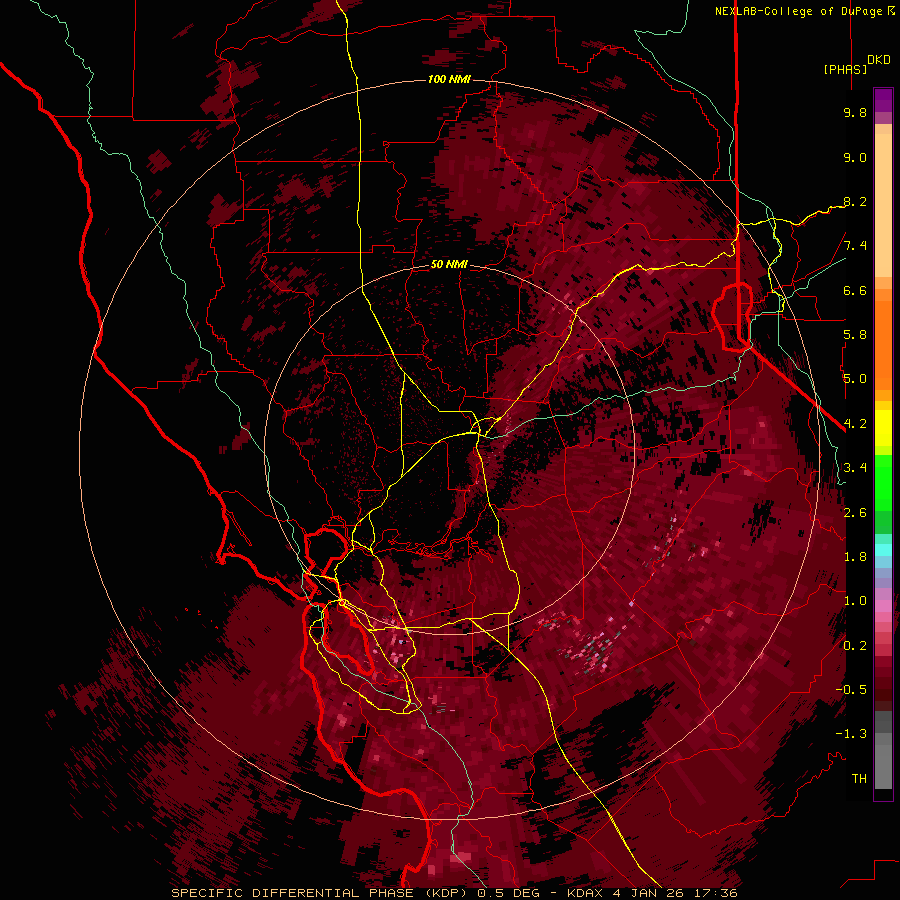Click the '100 NMI' range ring label
The height and width of the screenshot is (900, 900).
pyautogui.click(x=449, y=79)
